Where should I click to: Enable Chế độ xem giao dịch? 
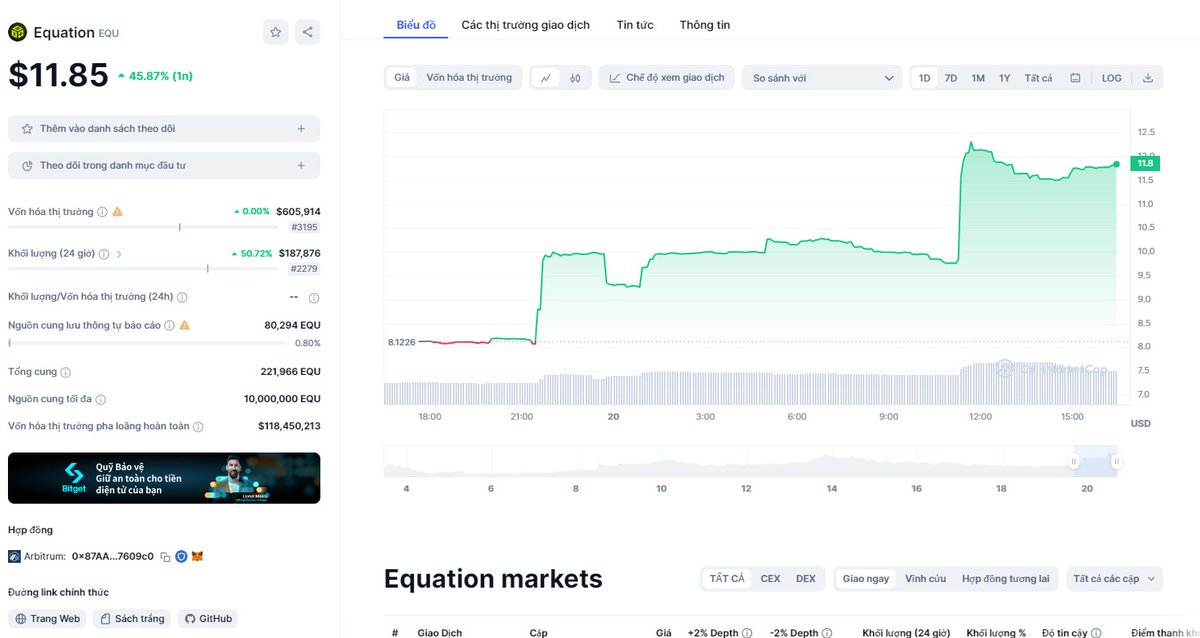[x=667, y=78]
